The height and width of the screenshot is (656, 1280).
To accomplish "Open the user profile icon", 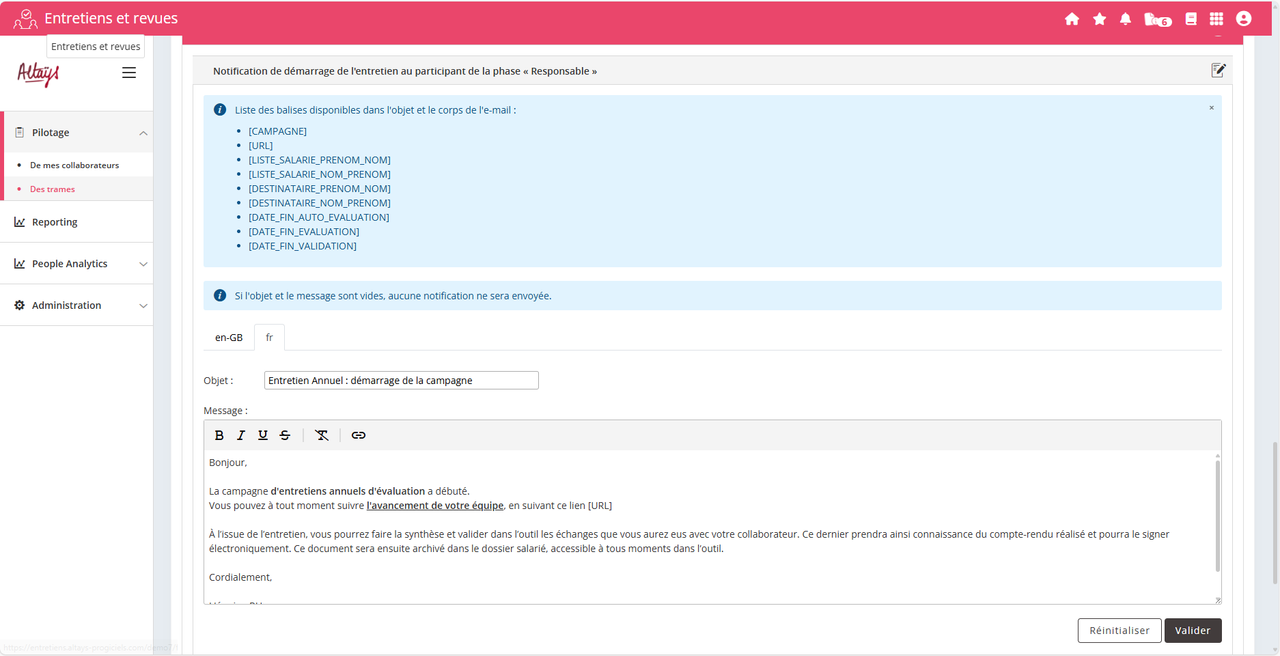I will pos(1243,19).
